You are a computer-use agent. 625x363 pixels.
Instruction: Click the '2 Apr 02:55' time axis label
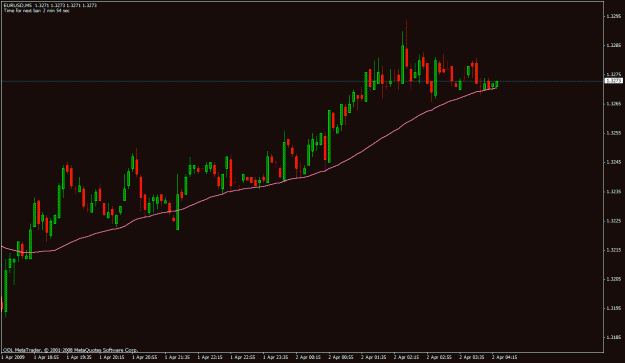[439, 357]
